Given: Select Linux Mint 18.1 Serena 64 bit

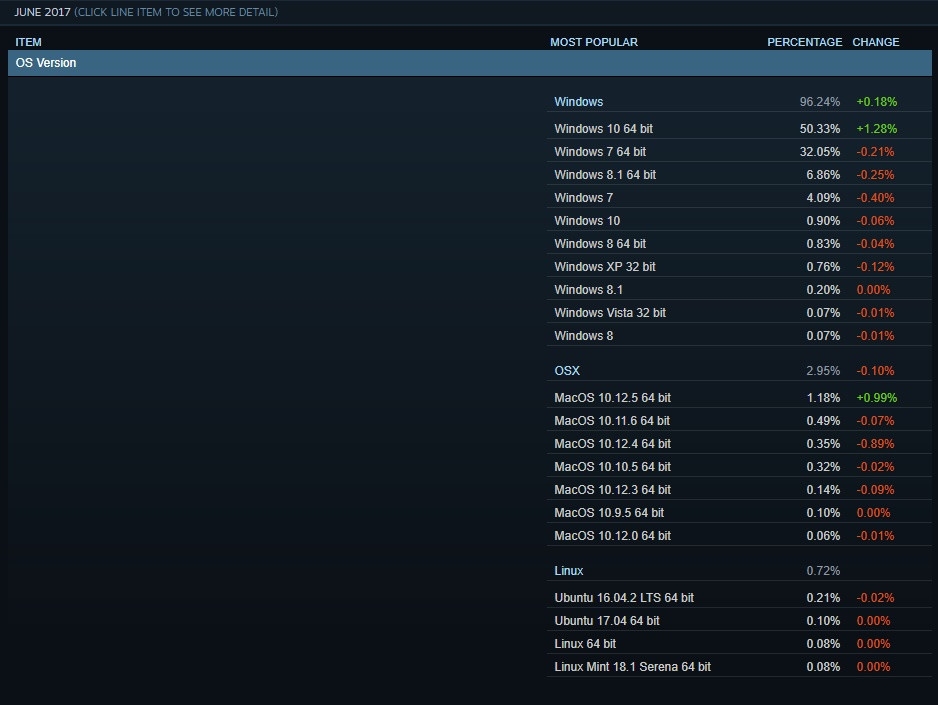Looking at the screenshot, I should [x=739, y=667].
